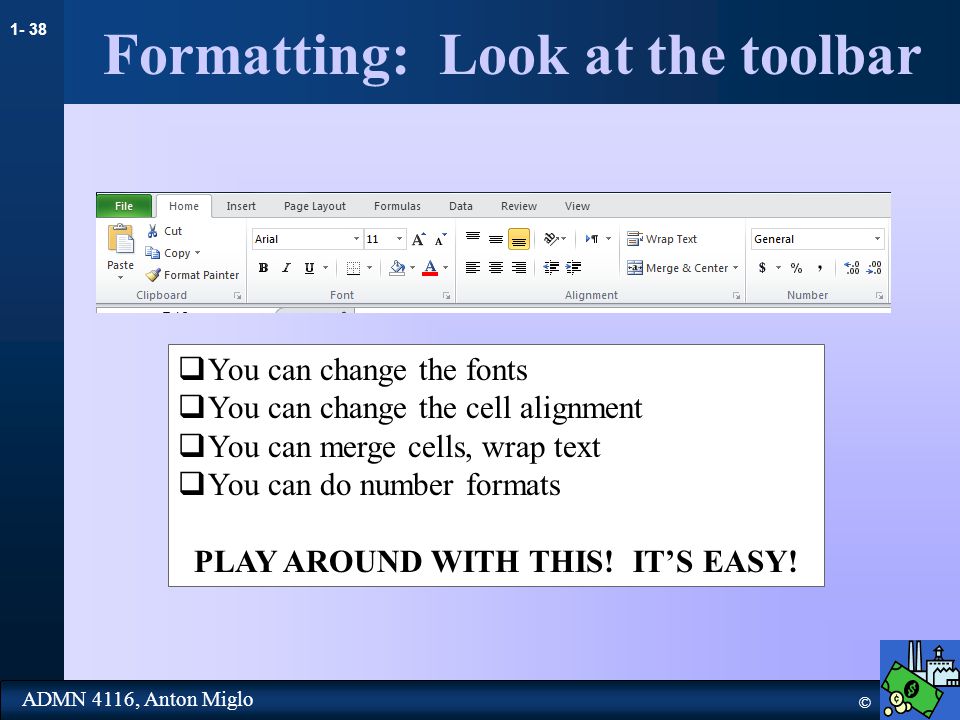Screen dimensions: 960x720
Task: Open the Arial font name dropdown
Action: [x=356, y=239]
